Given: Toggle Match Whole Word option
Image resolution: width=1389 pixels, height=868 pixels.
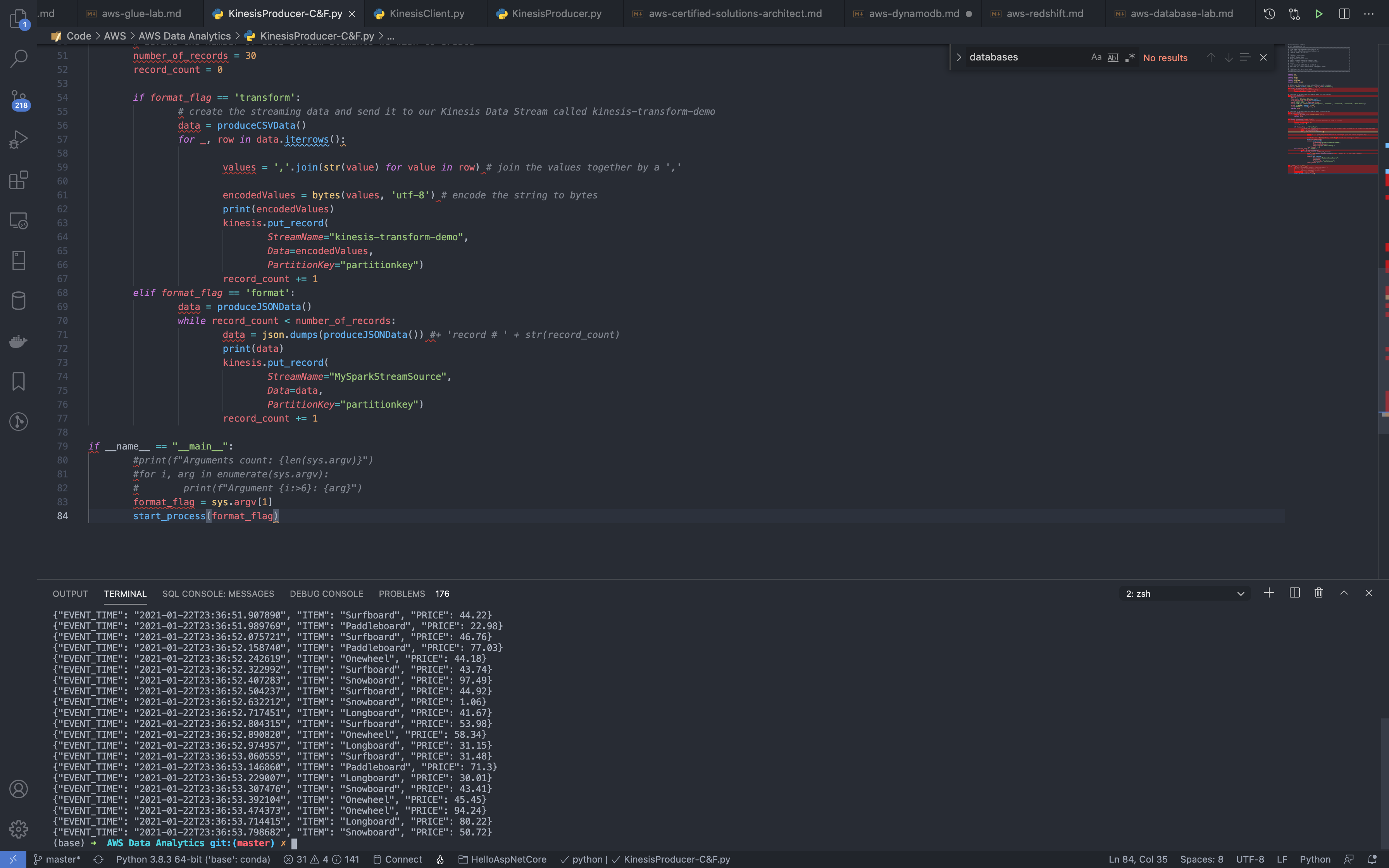Looking at the screenshot, I should click(1112, 57).
